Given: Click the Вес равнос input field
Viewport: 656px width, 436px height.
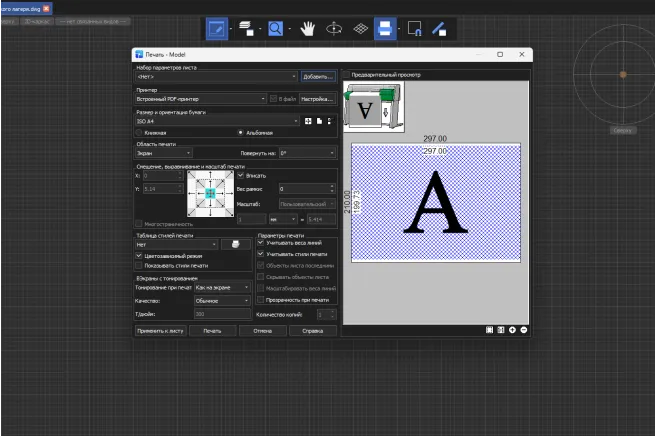Looking at the screenshot, I should coord(305,188).
